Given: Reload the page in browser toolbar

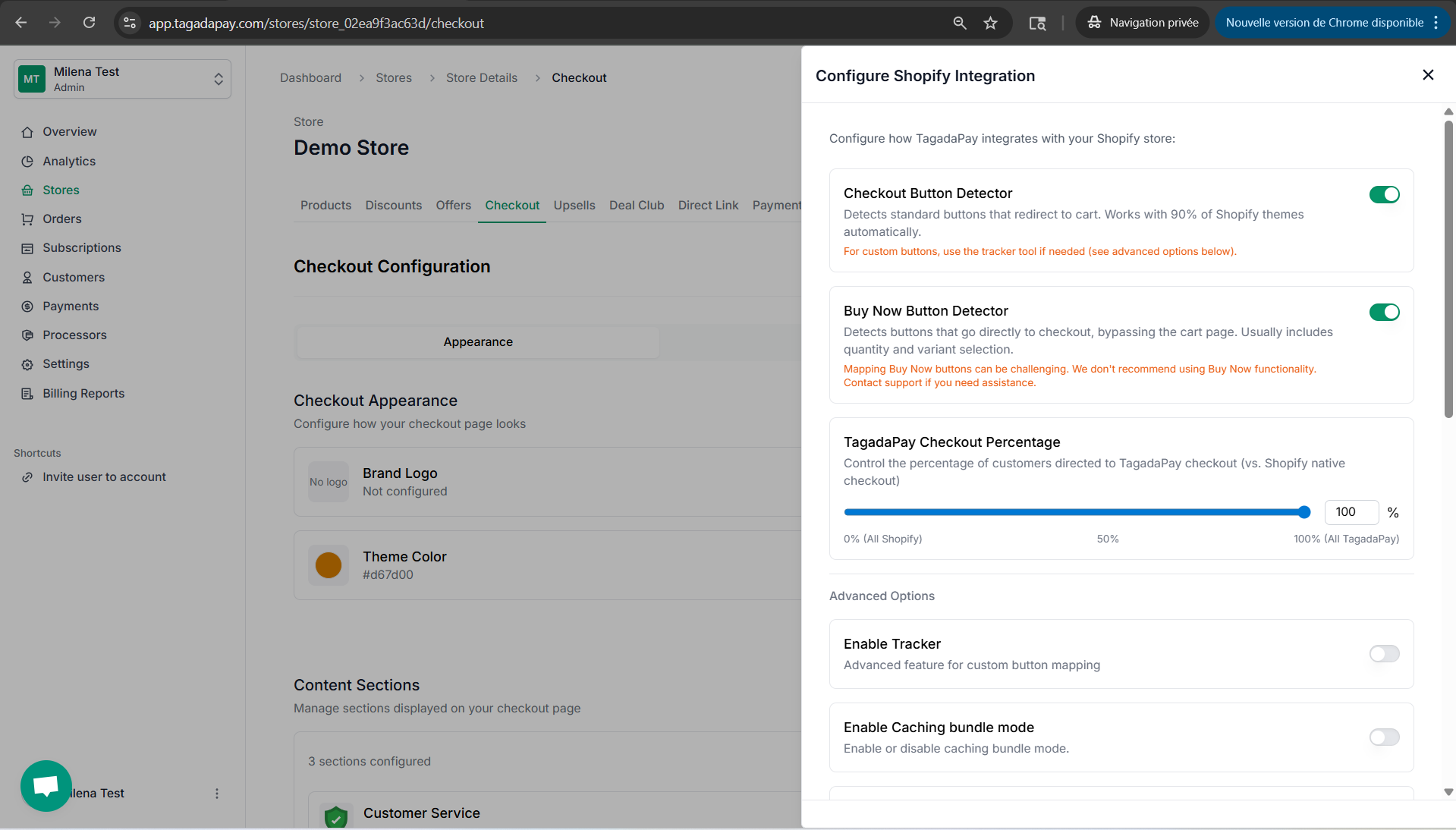Looking at the screenshot, I should pos(89,23).
